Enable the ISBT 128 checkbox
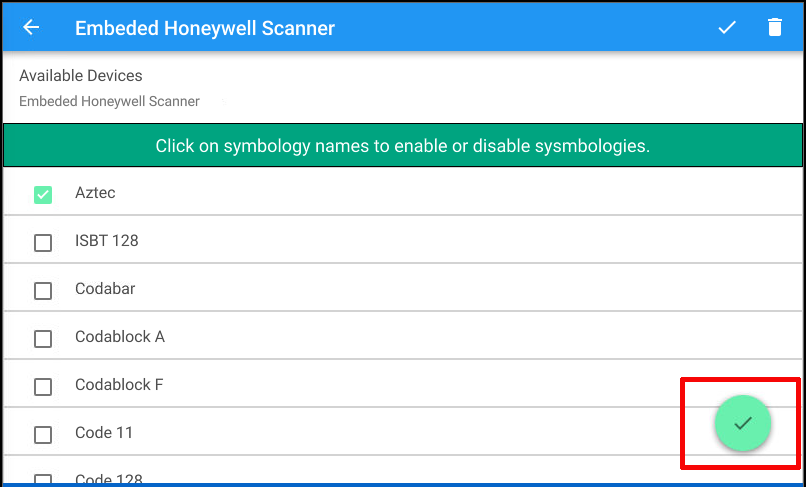The image size is (806, 487). click(x=43, y=243)
